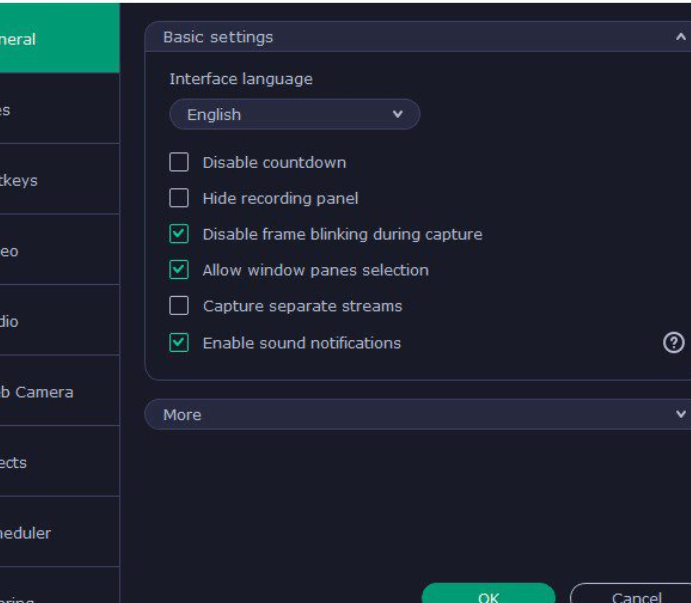Click the Disable countdown label text
Viewport: 691px width, 603px height.
click(x=274, y=163)
